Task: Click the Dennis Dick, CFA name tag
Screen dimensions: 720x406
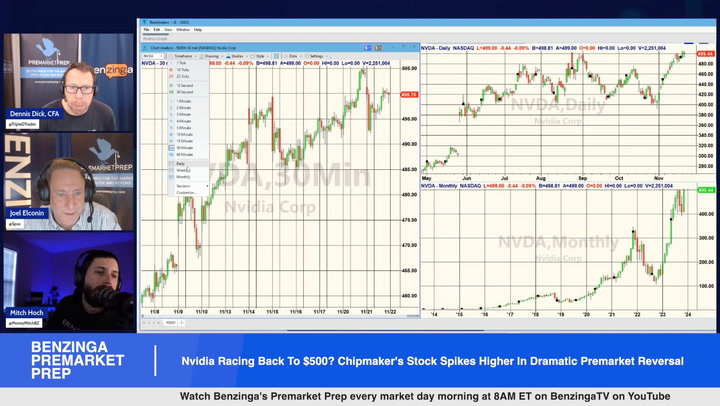Action: pos(34,113)
